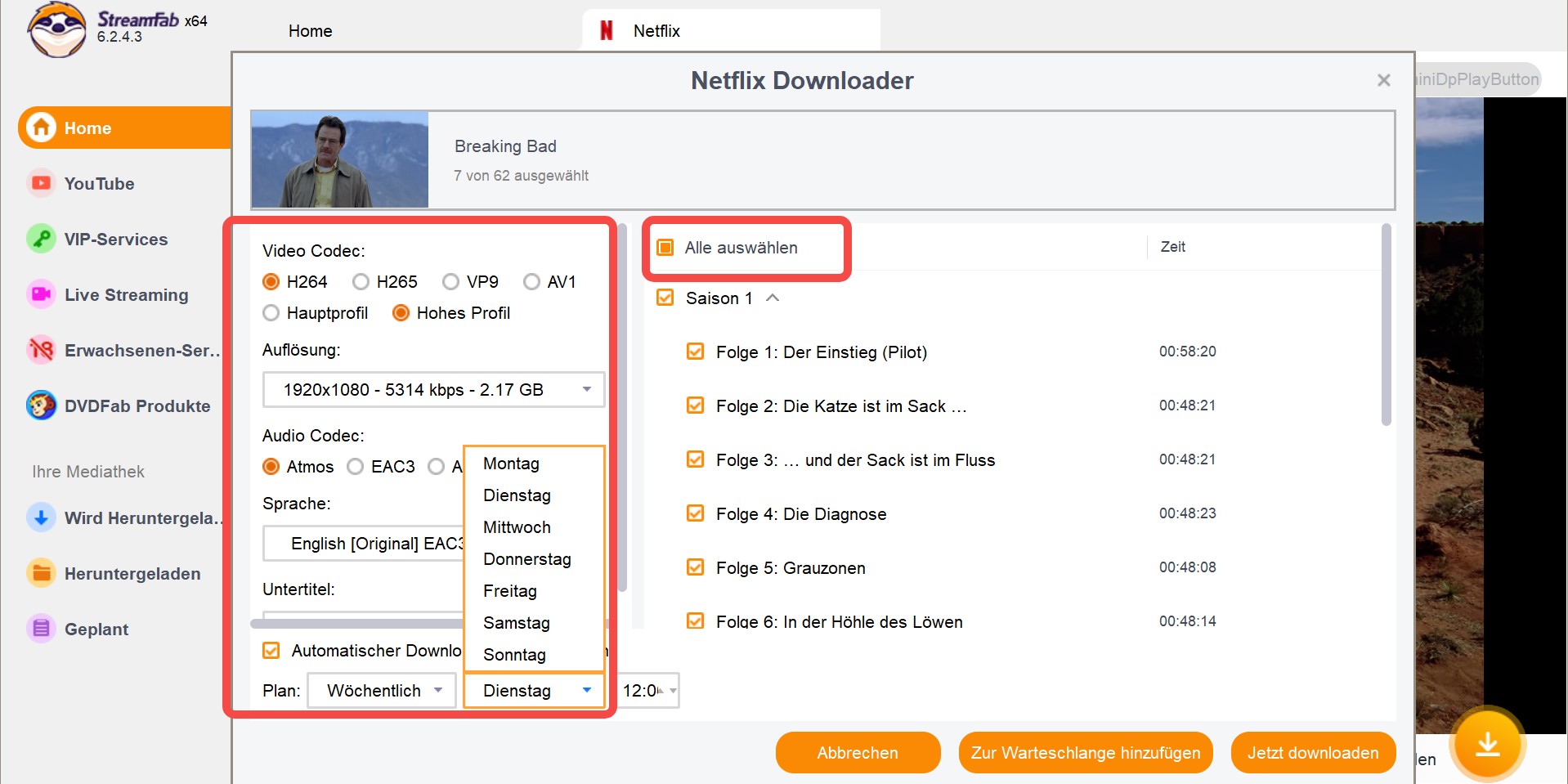Image resolution: width=1568 pixels, height=784 pixels.
Task: Click the VIP-Services key icon
Action: coord(41,239)
